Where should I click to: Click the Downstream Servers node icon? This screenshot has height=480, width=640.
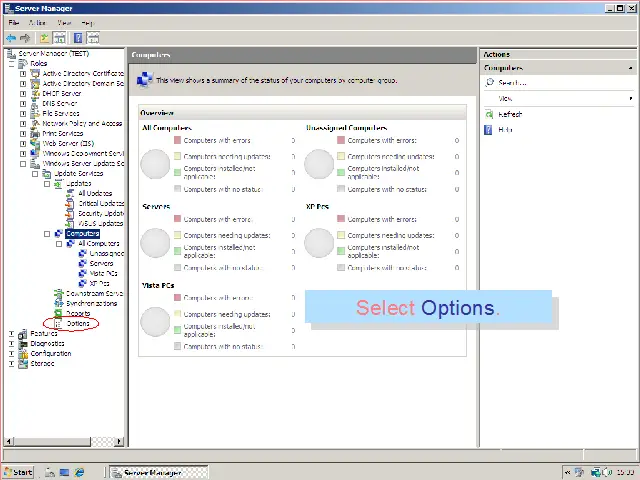(59, 293)
